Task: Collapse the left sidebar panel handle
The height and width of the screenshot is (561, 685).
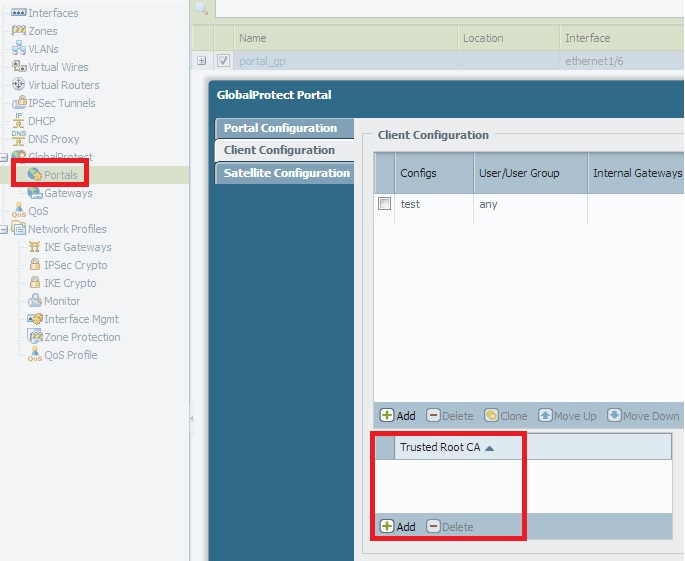Action: click(x=191, y=418)
